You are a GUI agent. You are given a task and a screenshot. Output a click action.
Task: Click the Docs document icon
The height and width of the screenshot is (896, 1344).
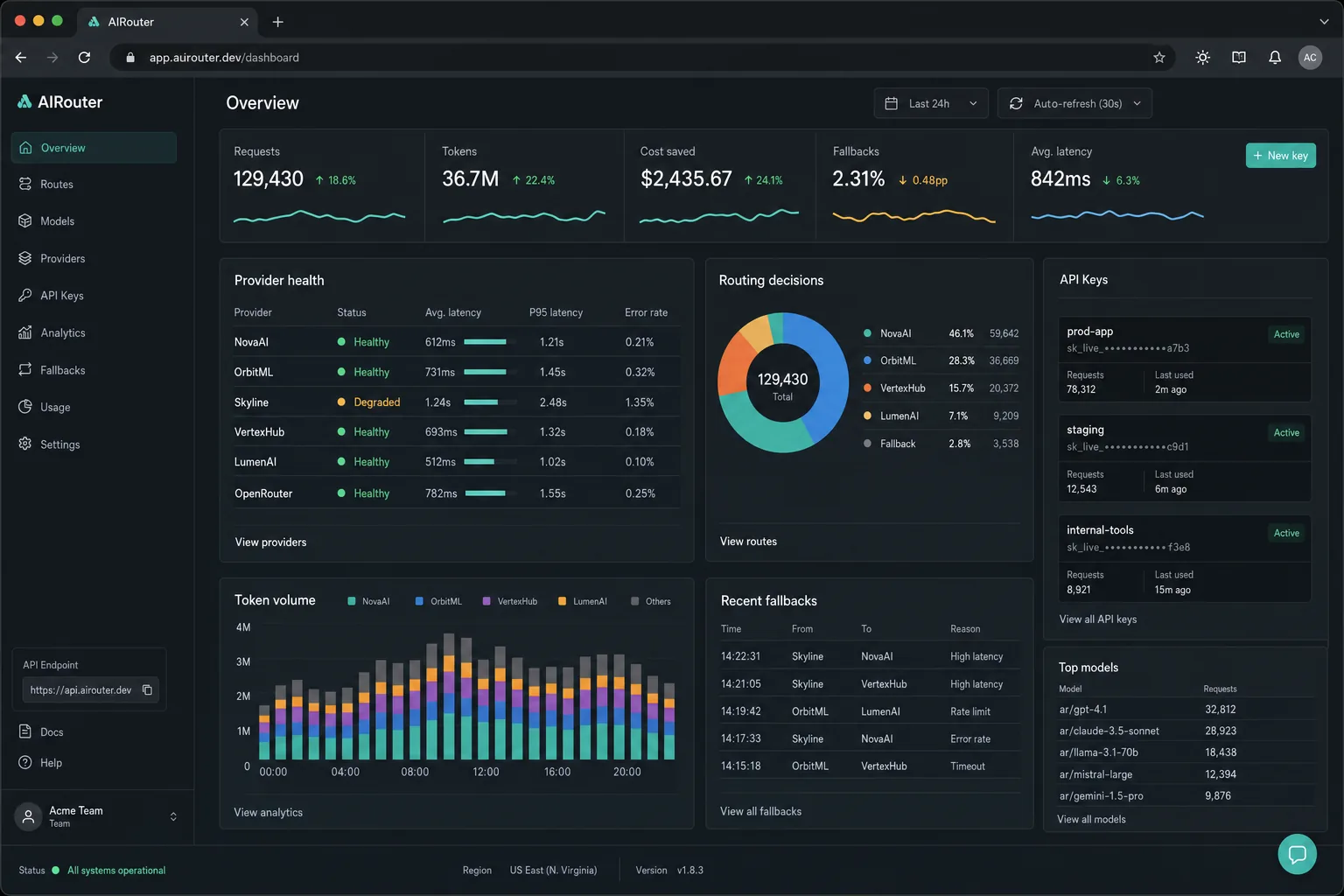[x=25, y=731]
